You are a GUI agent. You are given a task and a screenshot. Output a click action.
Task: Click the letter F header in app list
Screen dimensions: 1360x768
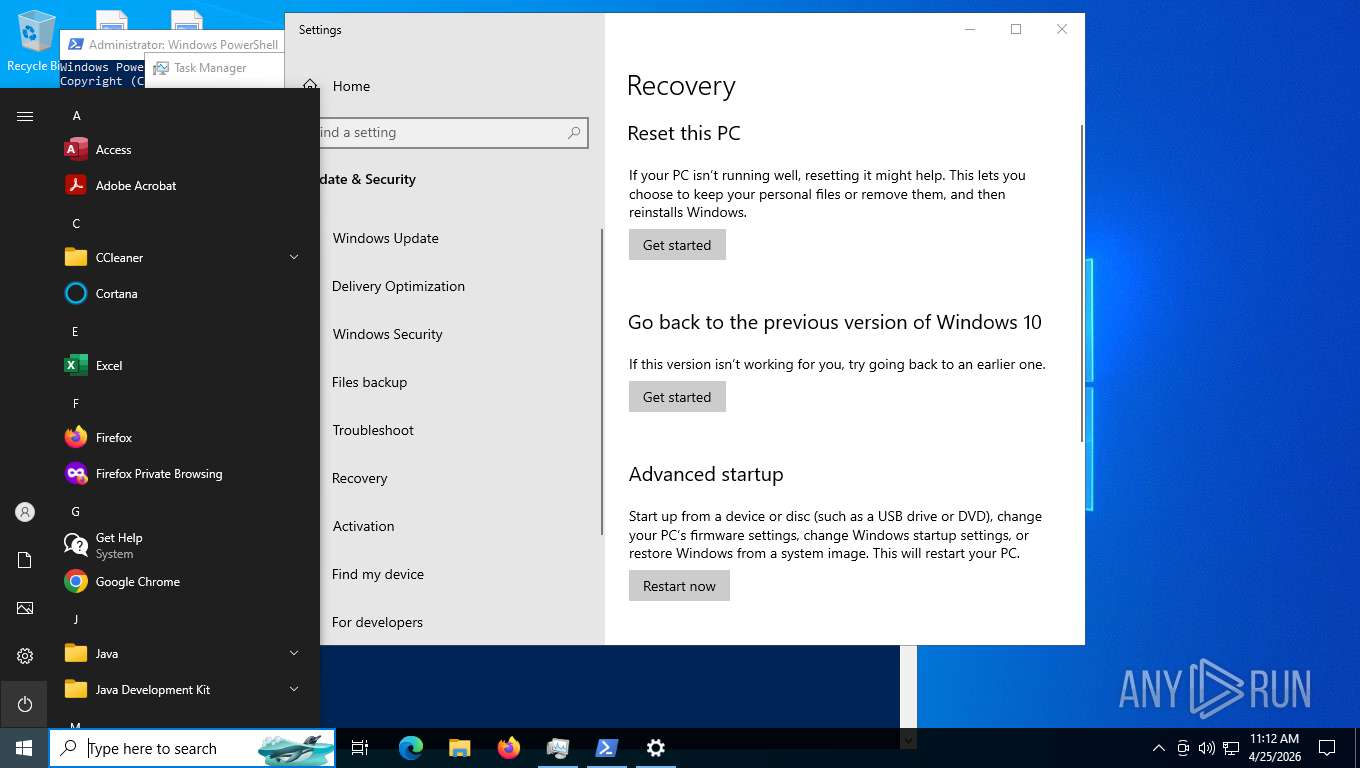[x=75, y=404]
